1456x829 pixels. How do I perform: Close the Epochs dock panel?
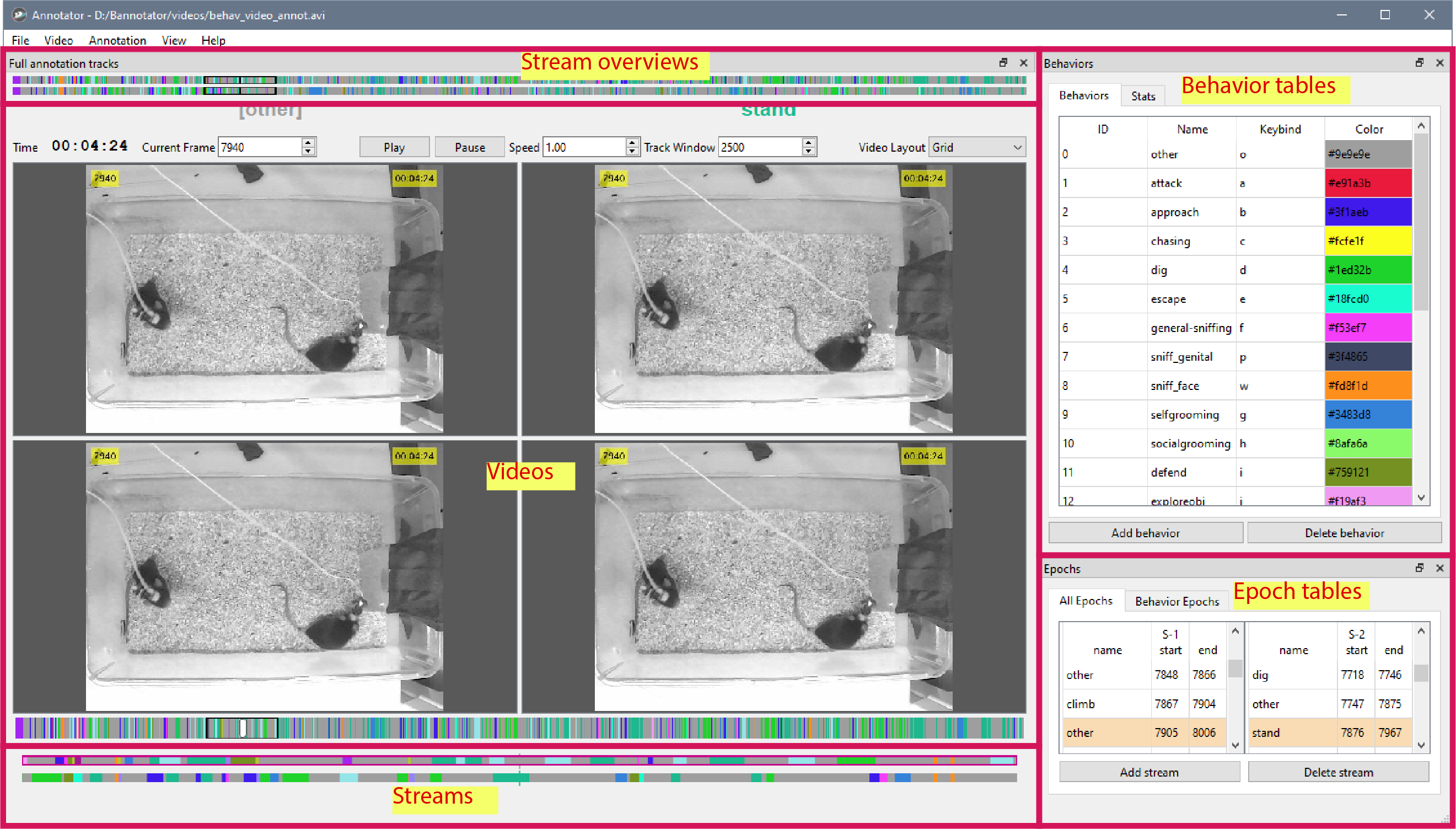1439,568
